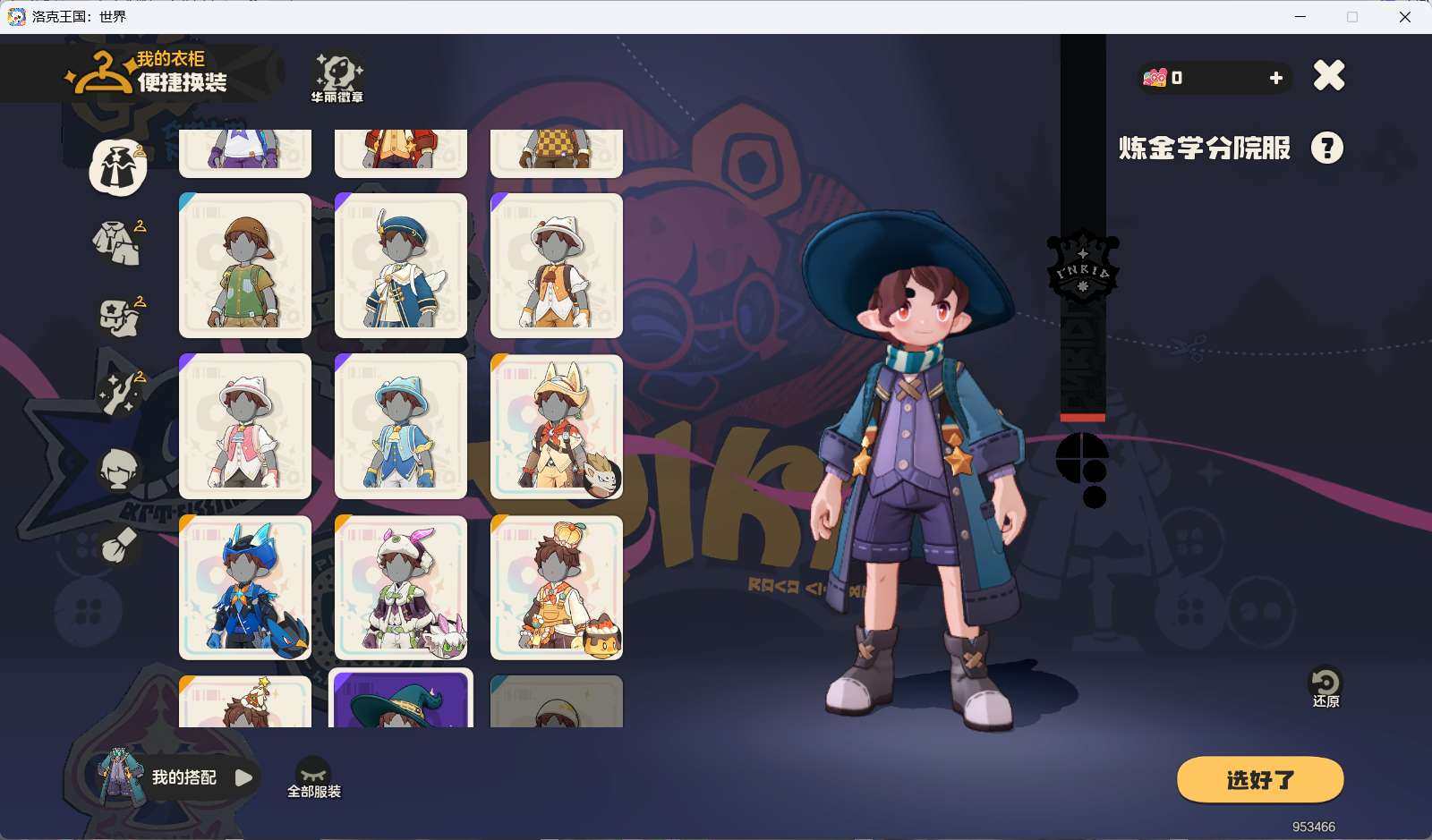Open the shirt and shorts clothing category

[x=118, y=242]
